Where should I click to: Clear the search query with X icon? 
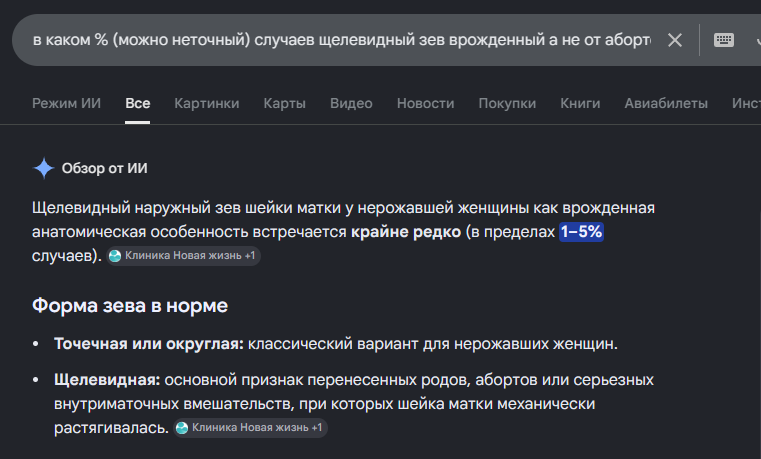675,40
